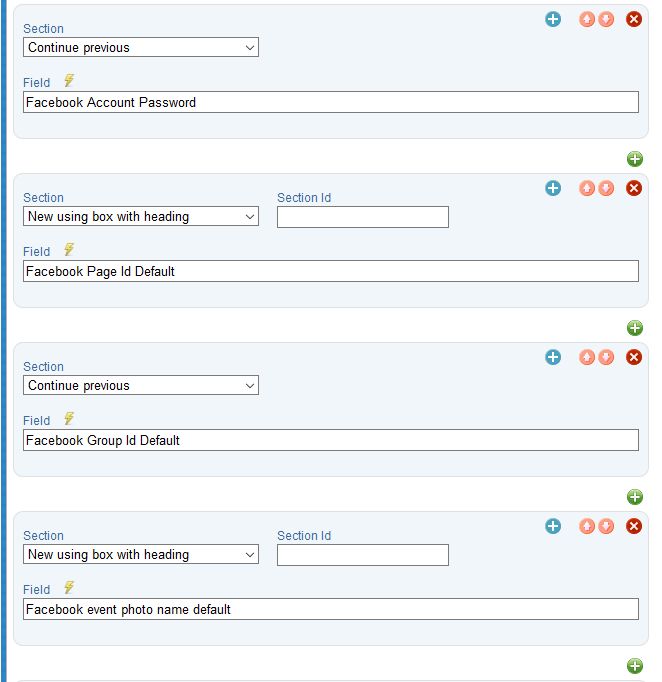Click the Facebook Account Password field box

click(331, 102)
